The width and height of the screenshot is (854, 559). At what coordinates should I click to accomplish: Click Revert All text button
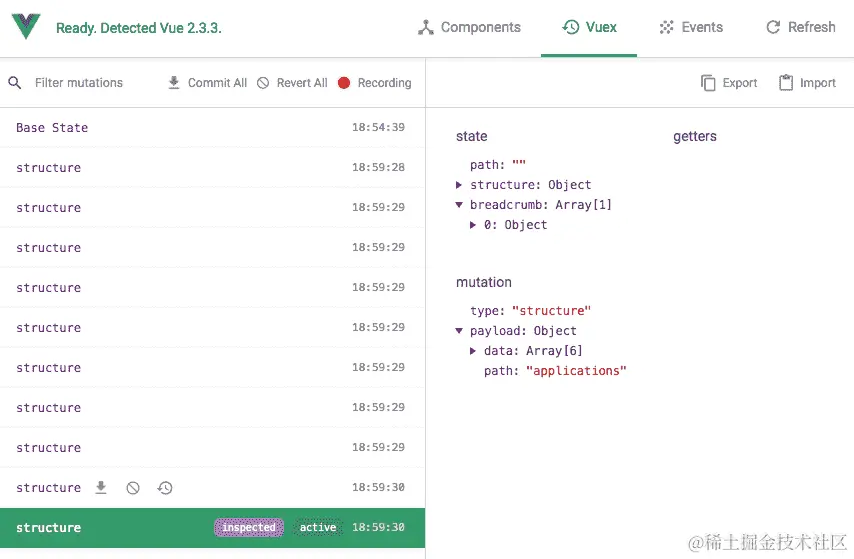[x=302, y=83]
